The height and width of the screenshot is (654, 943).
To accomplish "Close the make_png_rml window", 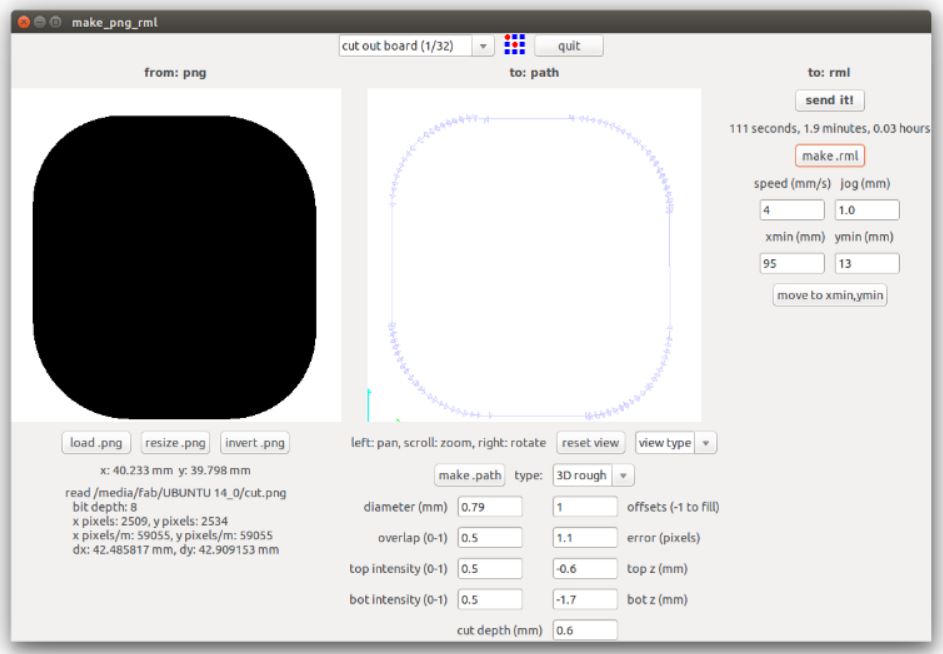I will (23, 22).
